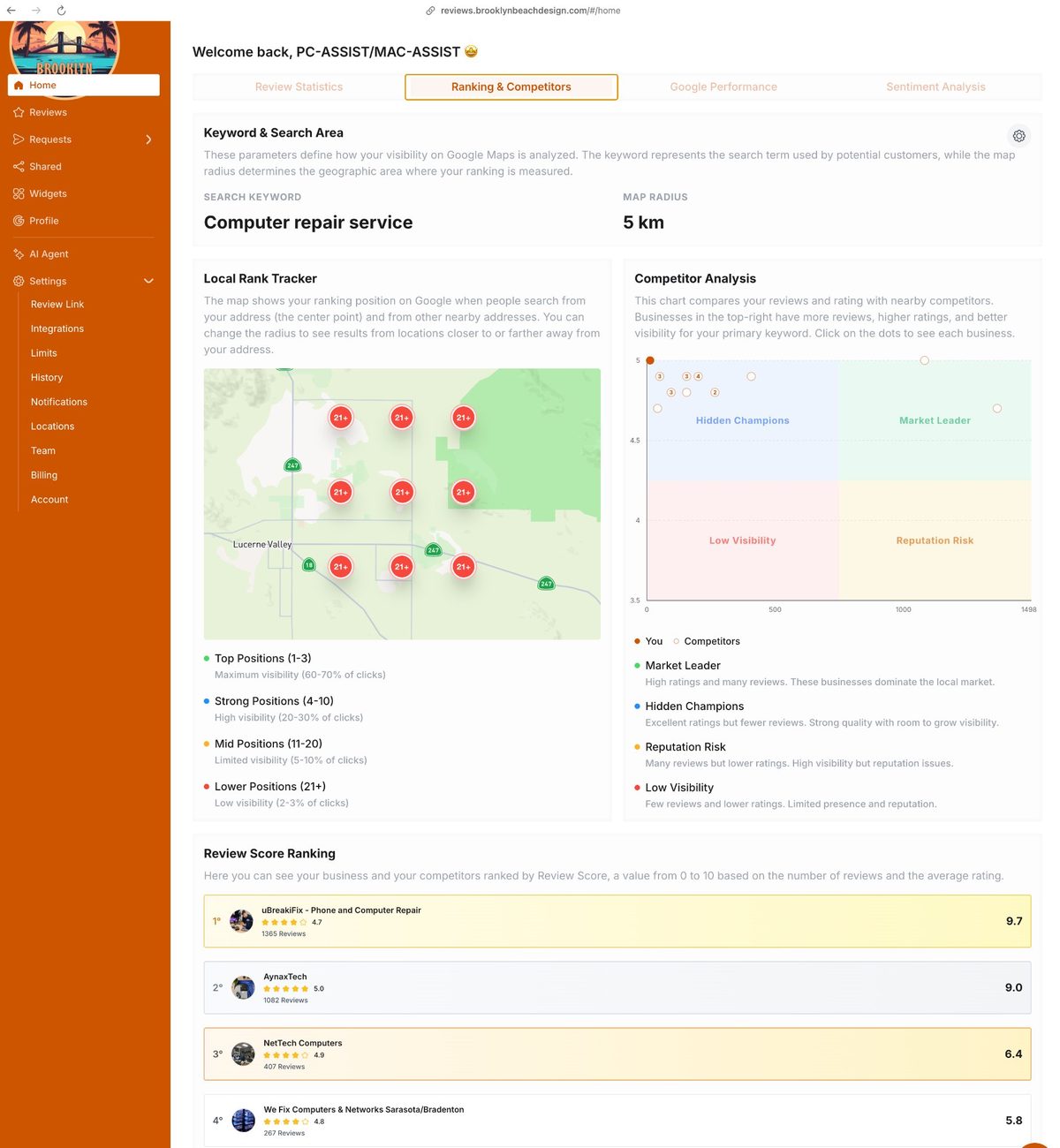Collapse the Settings submenu chevron
Viewport: 1060px width, 1148px height.
click(x=148, y=281)
